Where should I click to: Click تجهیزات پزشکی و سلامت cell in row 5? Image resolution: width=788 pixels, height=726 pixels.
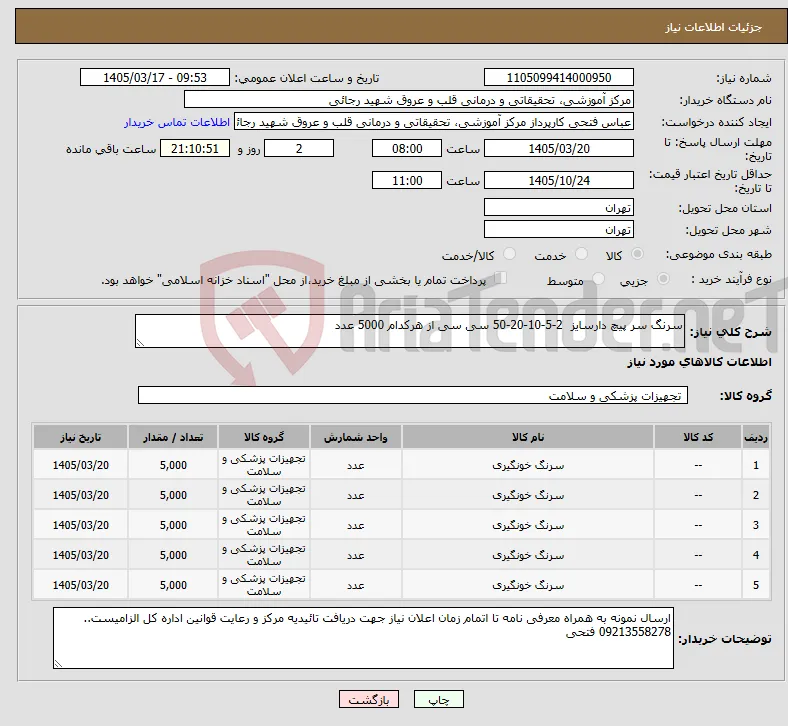pyautogui.click(x=264, y=585)
